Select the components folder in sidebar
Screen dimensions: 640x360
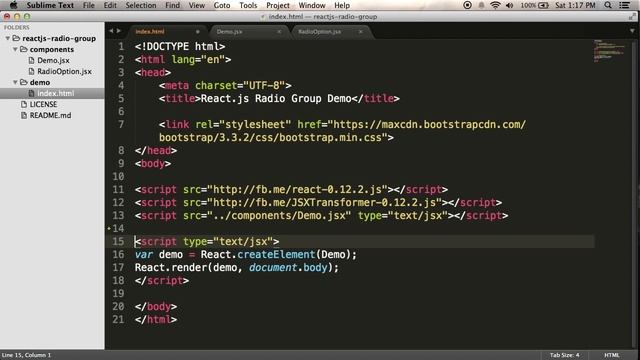[52, 49]
